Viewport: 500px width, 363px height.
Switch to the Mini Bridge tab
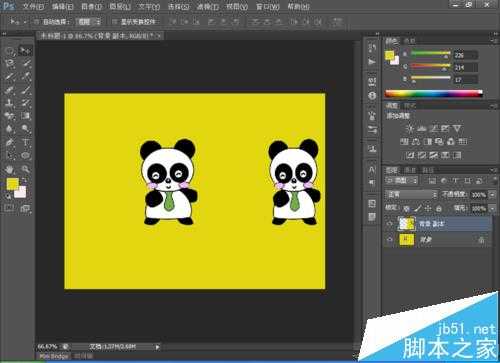[x=54, y=356]
